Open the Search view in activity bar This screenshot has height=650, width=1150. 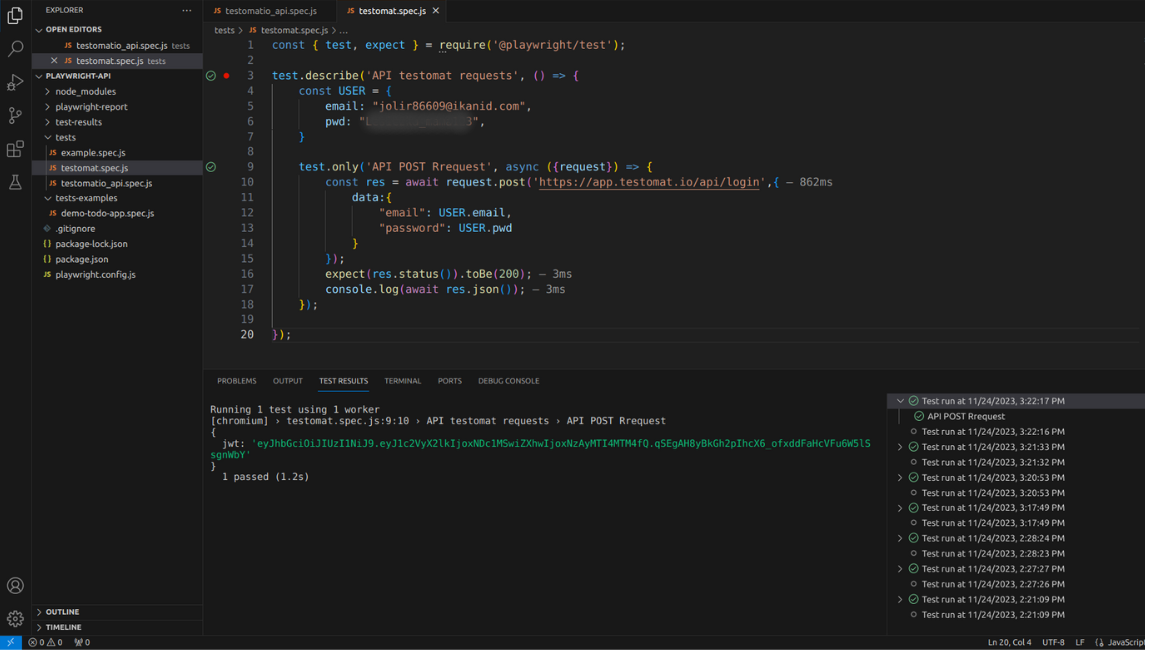pos(15,48)
